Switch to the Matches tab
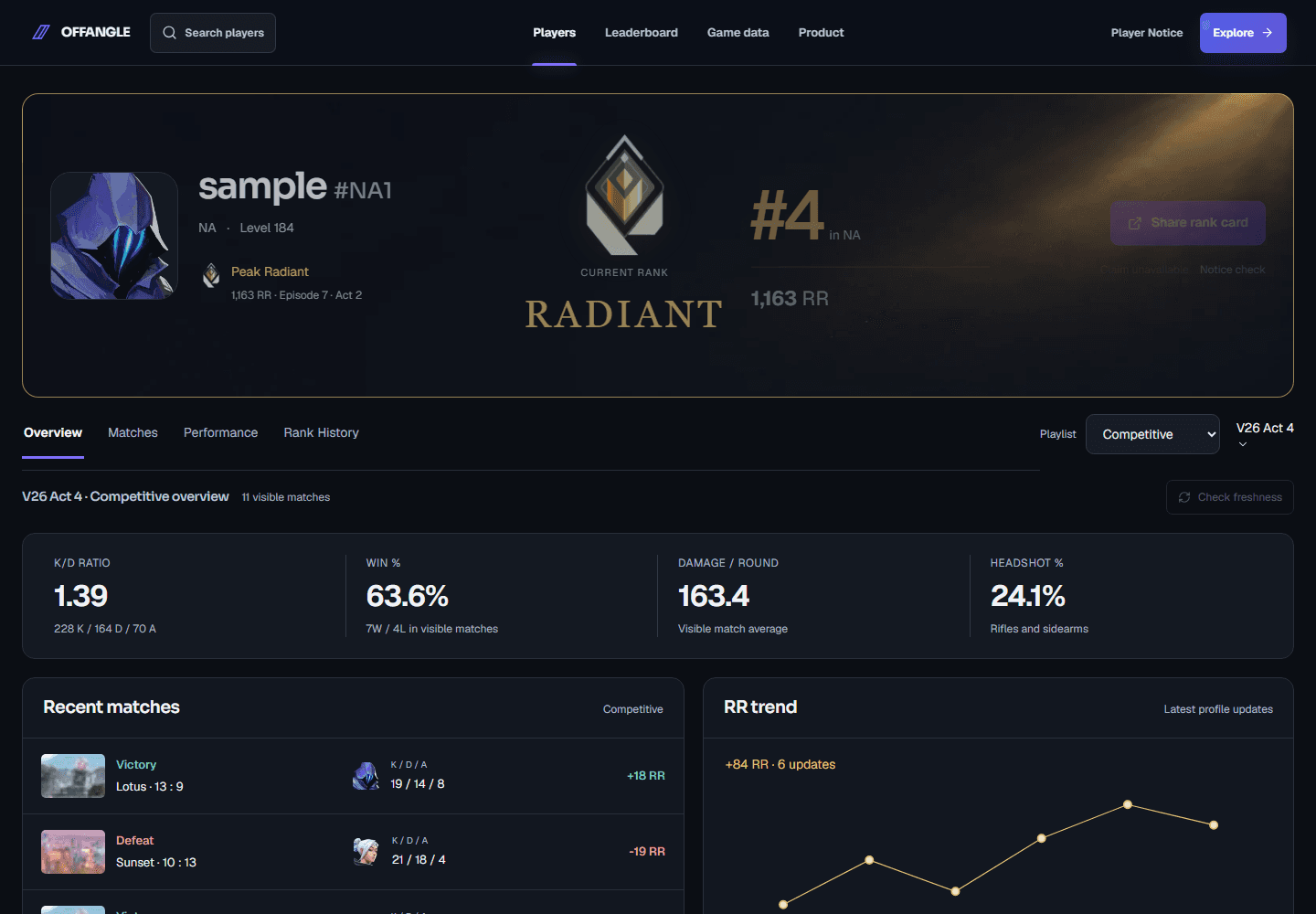Image resolution: width=1316 pixels, height=914 pixels. pyautogui.click(x=133, y=433)
